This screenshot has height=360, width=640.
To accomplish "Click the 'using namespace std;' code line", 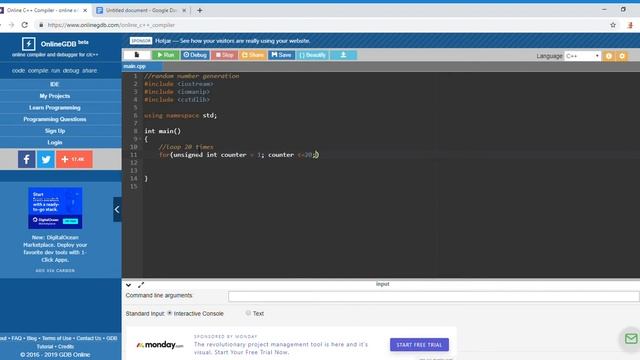I will 180,116.
